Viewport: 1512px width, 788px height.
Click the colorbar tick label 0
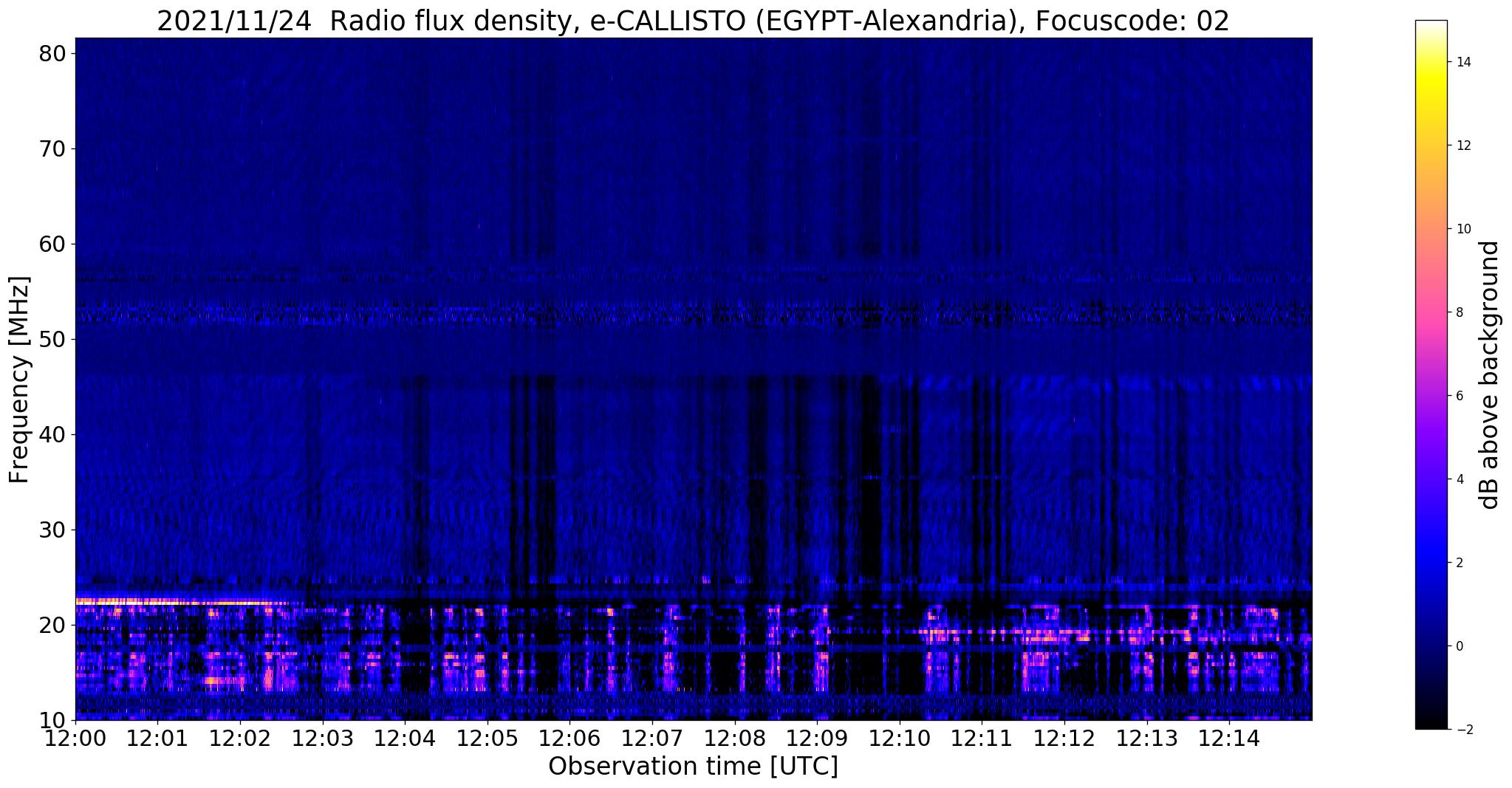pos(1460,646)
